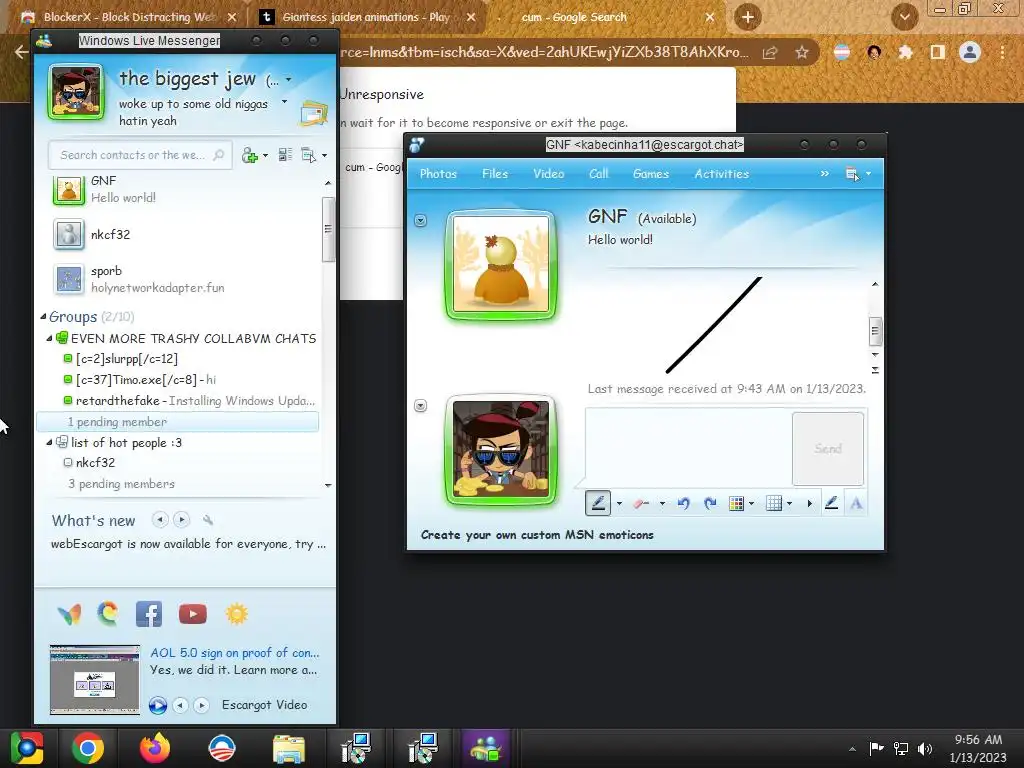Open personal message dropdown arrow

tap(284, 102)
